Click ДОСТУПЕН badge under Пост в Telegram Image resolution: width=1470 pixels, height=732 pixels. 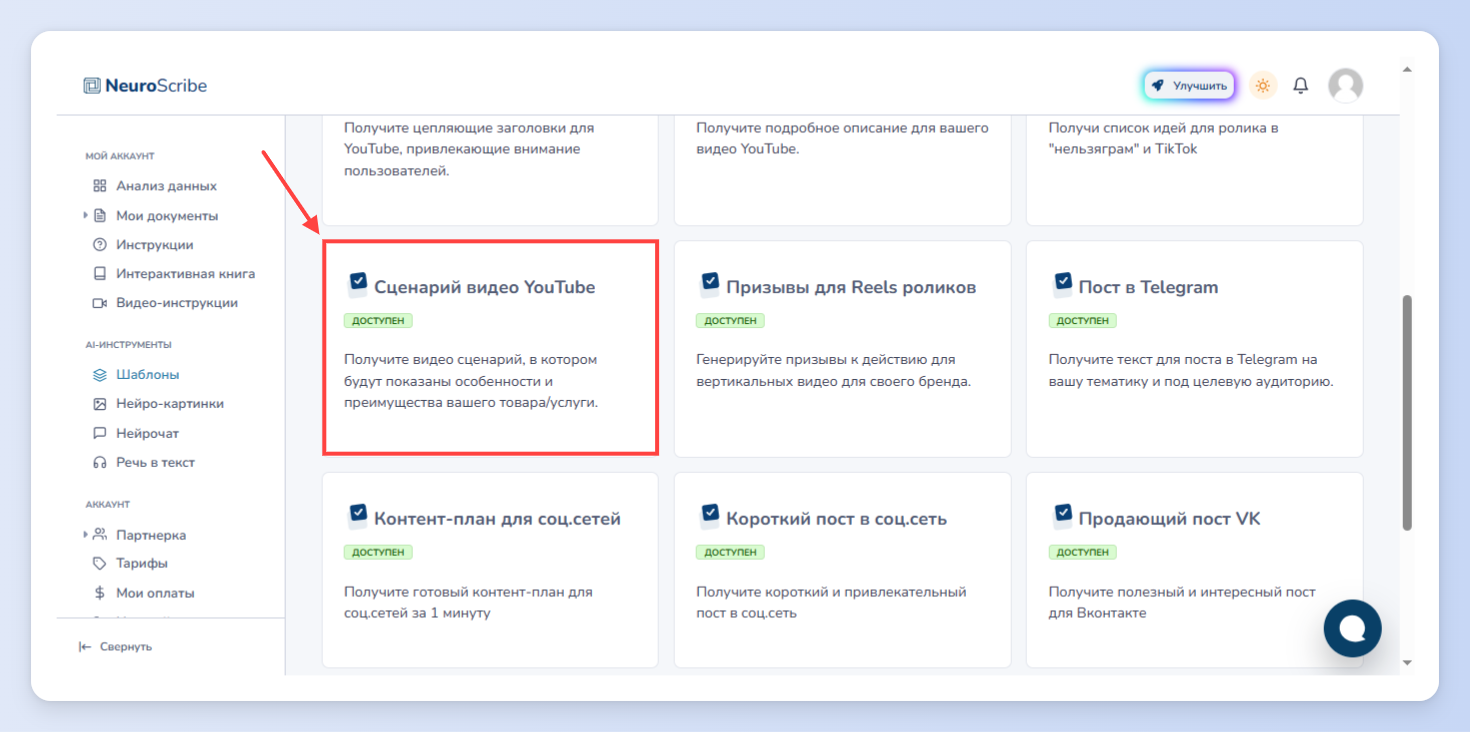click(x=1083, y=321)
